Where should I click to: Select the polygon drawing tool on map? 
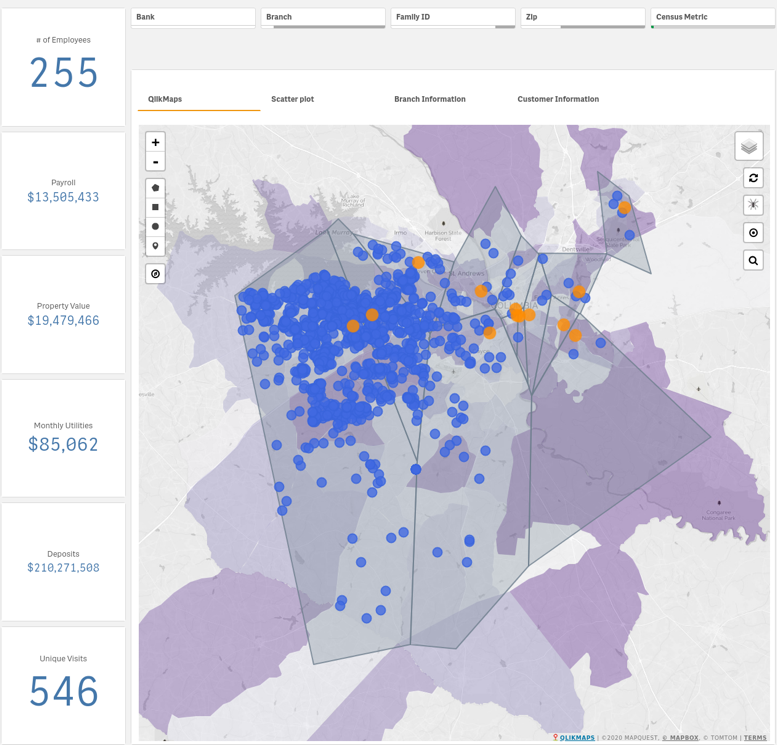click(x=155, y=188)
